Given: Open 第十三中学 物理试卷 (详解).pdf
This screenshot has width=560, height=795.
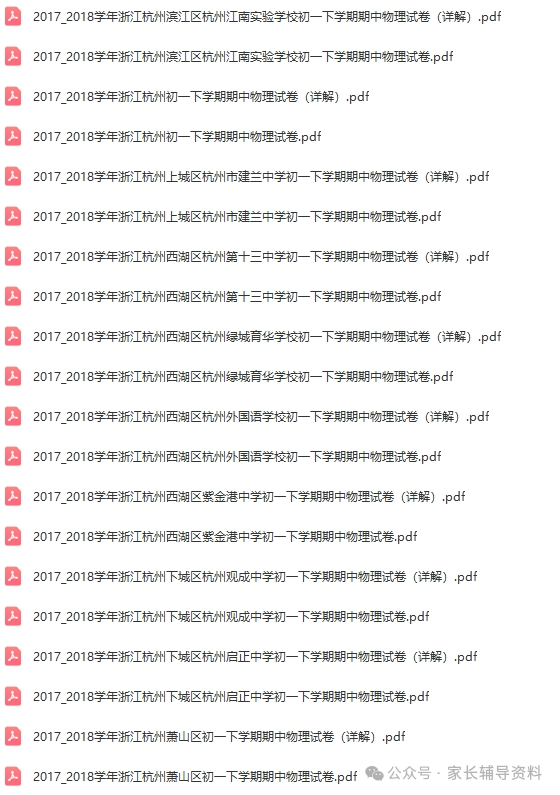Looking at the screenshot, I should tap(261, 257).
